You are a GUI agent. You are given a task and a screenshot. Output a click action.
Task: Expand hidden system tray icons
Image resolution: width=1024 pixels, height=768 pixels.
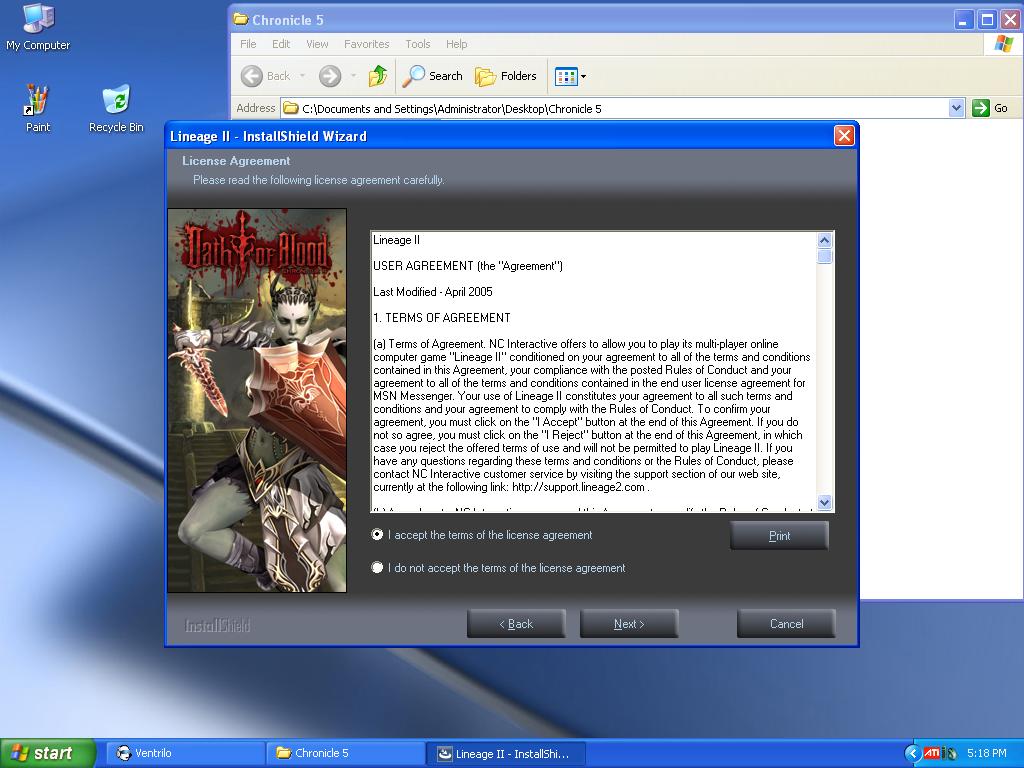click(x=912, y=753)
